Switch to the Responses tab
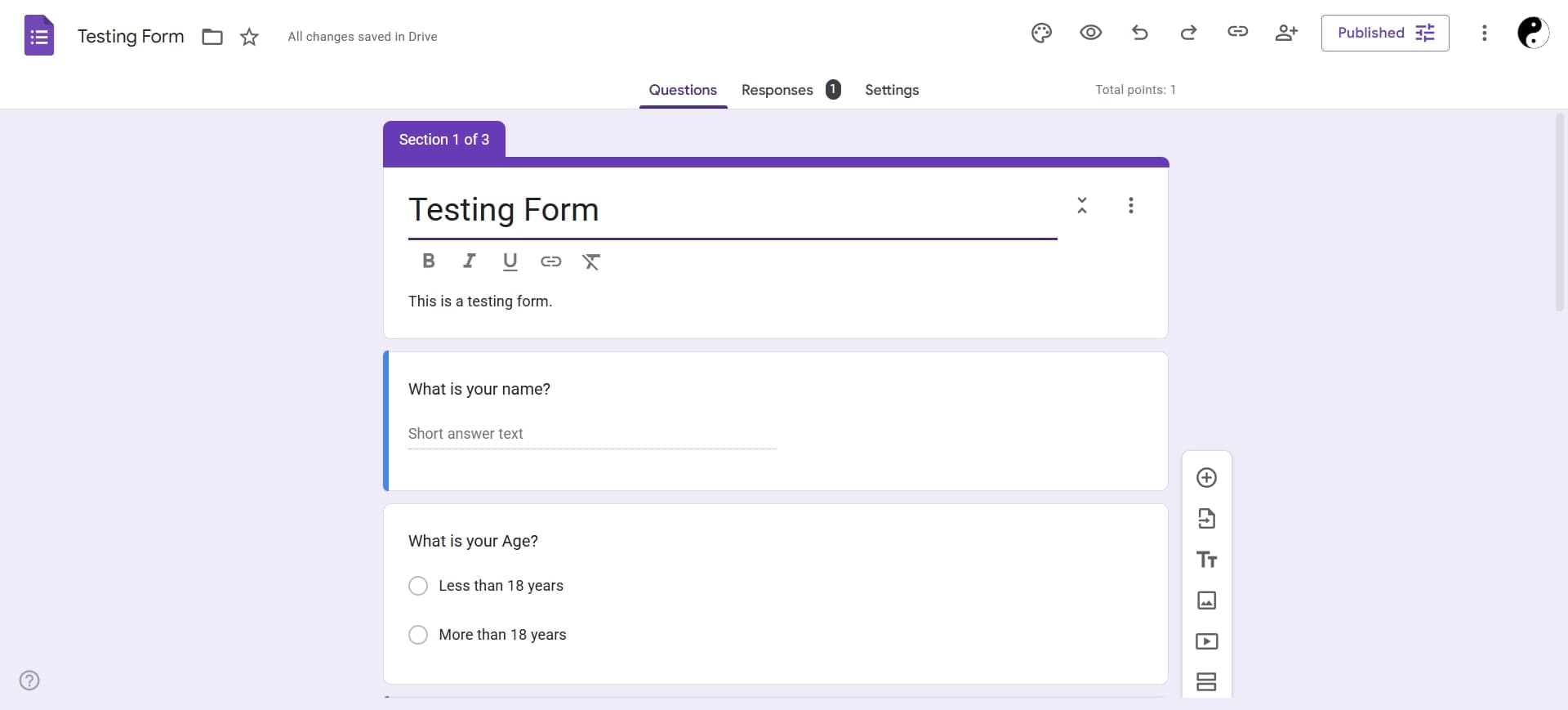Image resolution: width=1568 pixels, height=710 pixels. click(790, 90)
